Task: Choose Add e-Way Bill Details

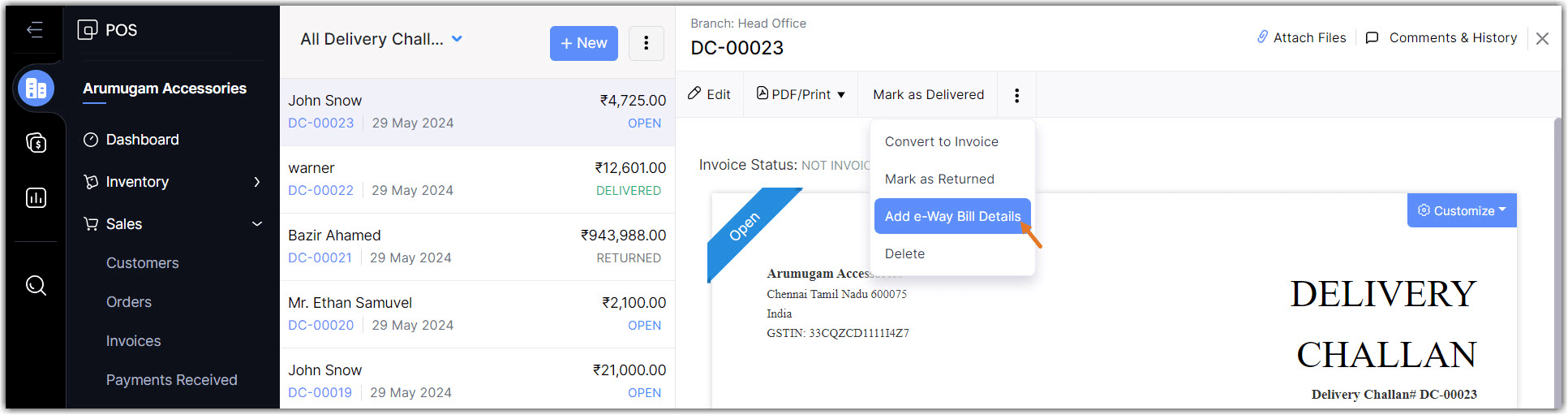Action: 952,216
